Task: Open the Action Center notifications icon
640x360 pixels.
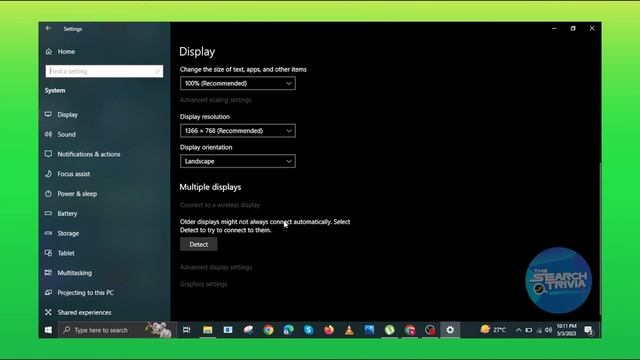Action: click(x=588, y=330)
